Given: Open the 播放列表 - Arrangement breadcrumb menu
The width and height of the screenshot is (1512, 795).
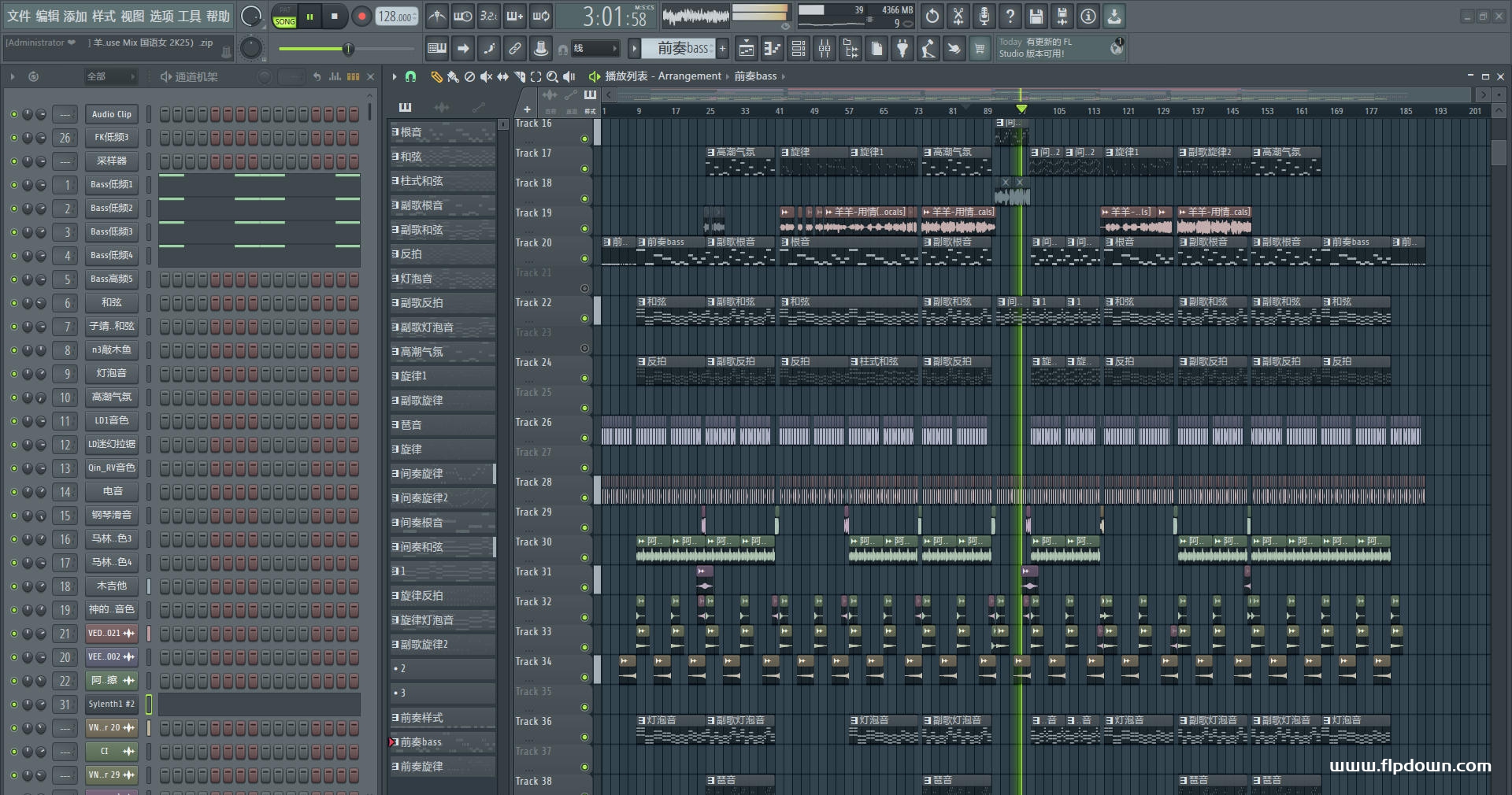Looking at the screenshot, I should coord(662,76).
